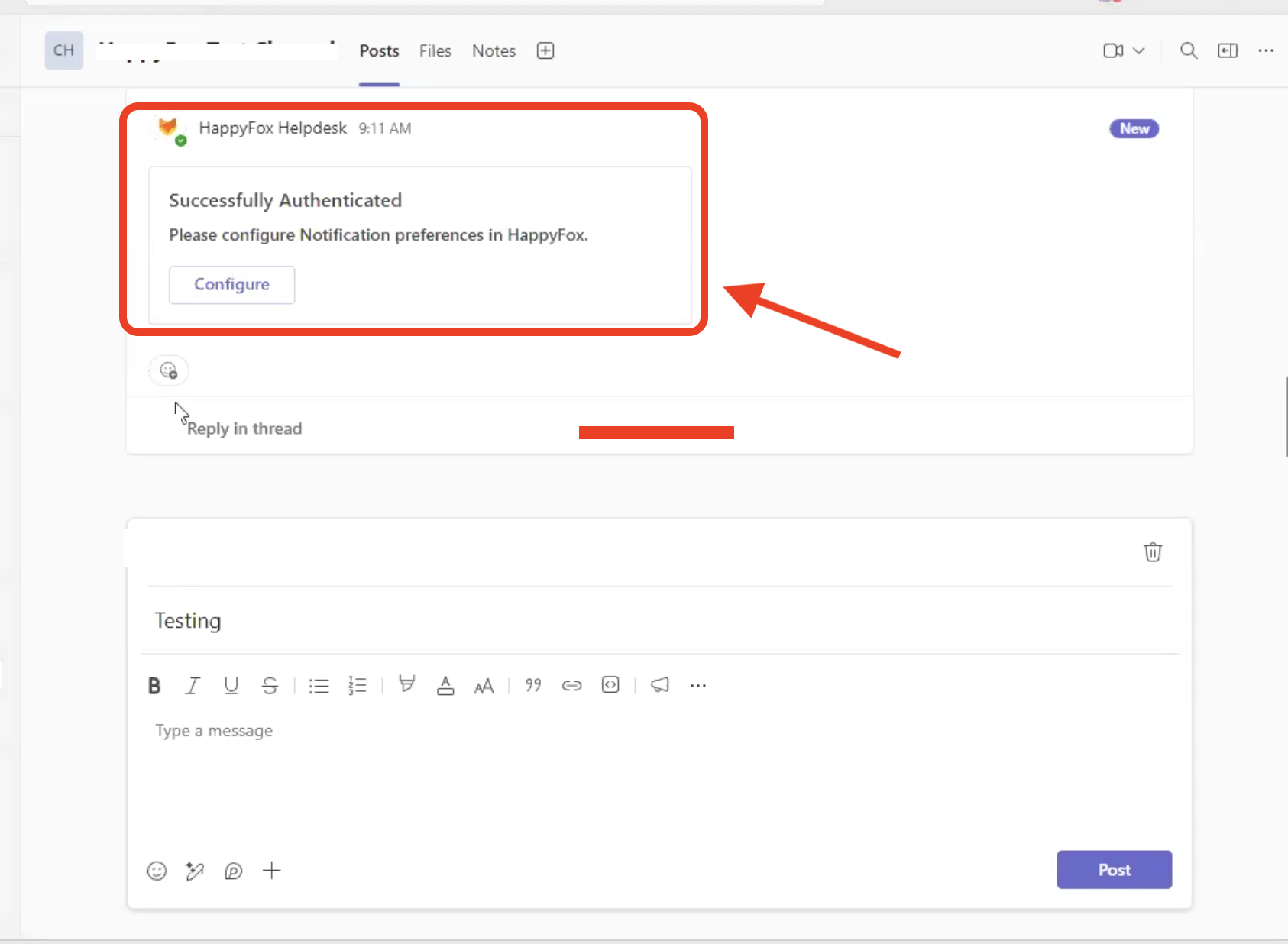Insert a link into the message
The image size is (1288, 944).
[x=571, y=686]
